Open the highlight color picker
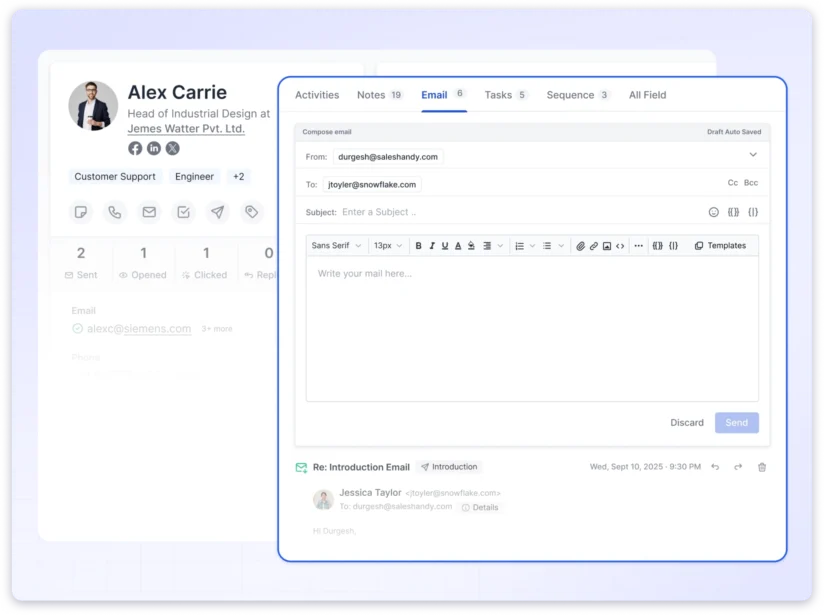The width and height of the screenshot is (824, 615). click(x=471, y=245)
